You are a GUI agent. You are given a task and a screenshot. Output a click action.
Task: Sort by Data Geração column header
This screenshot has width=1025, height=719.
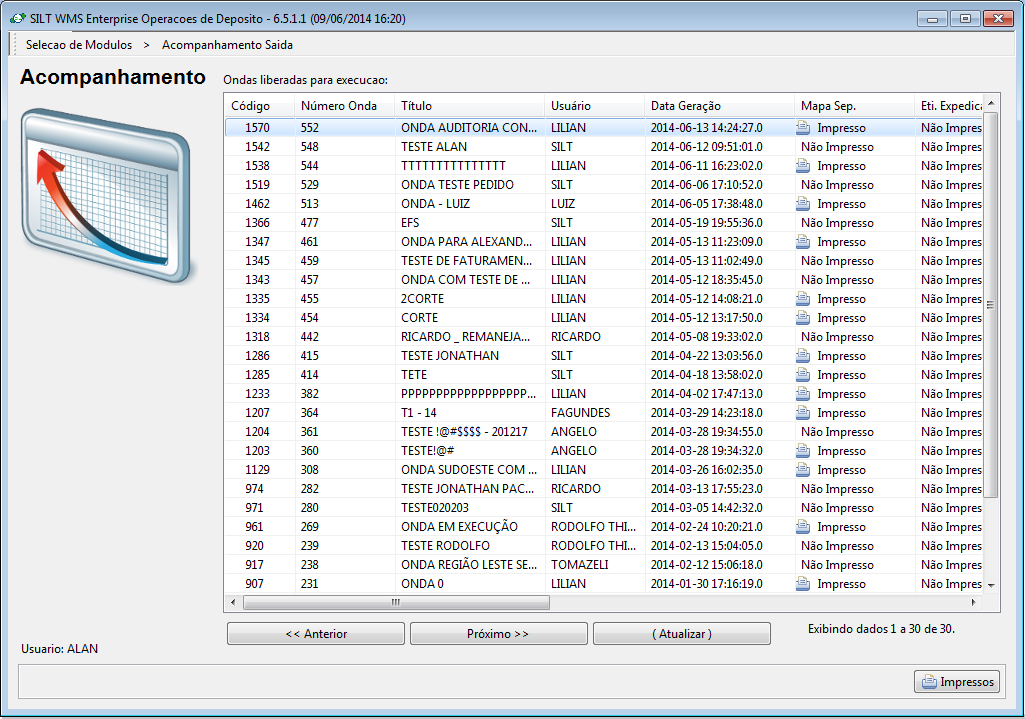[x=720, y=105]
